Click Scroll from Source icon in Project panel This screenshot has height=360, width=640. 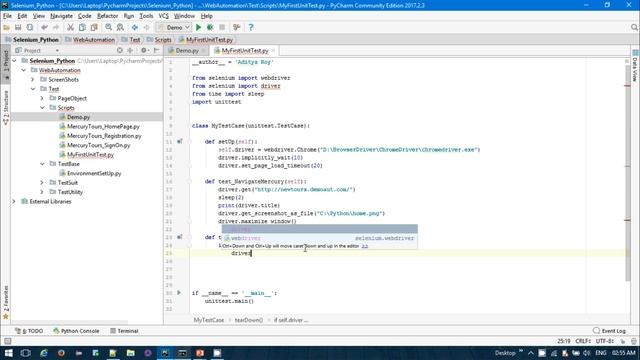120,50
